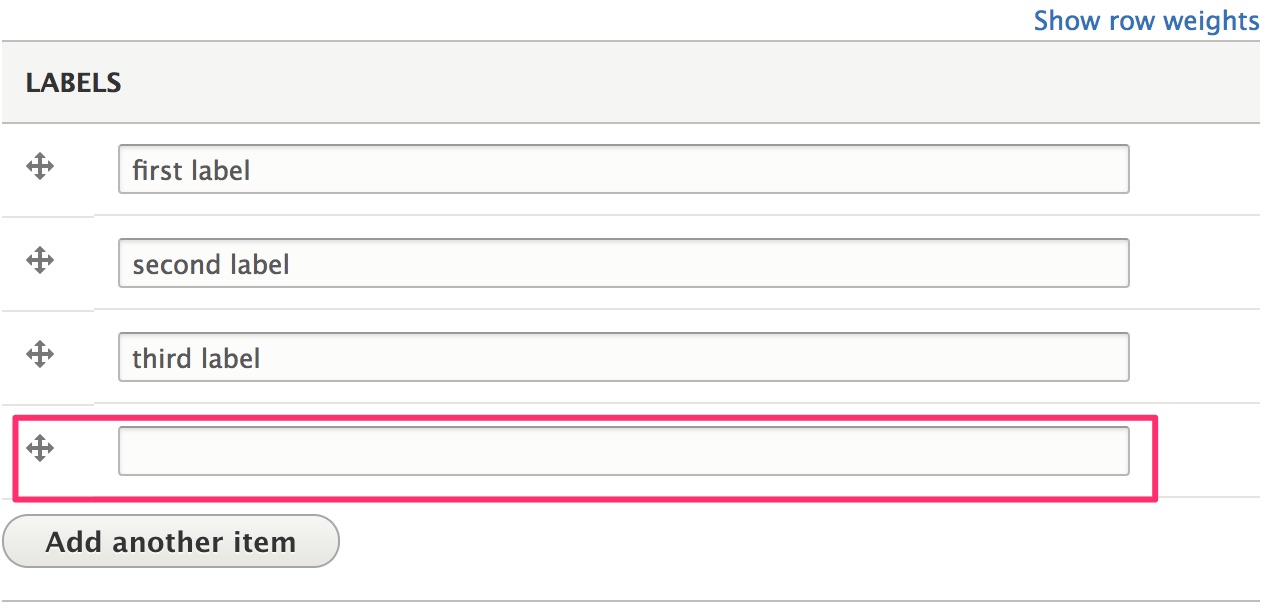Screen dimensions: 1272x608
Task: Place cursor on 'label' in the first field
Action: [220, 171]
